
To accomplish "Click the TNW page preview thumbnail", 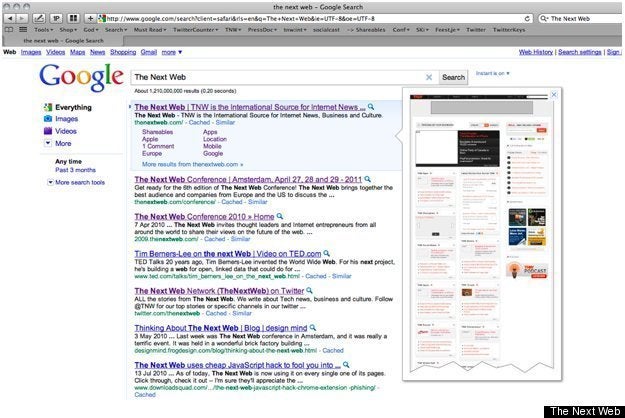I will [x=482, y=232].
